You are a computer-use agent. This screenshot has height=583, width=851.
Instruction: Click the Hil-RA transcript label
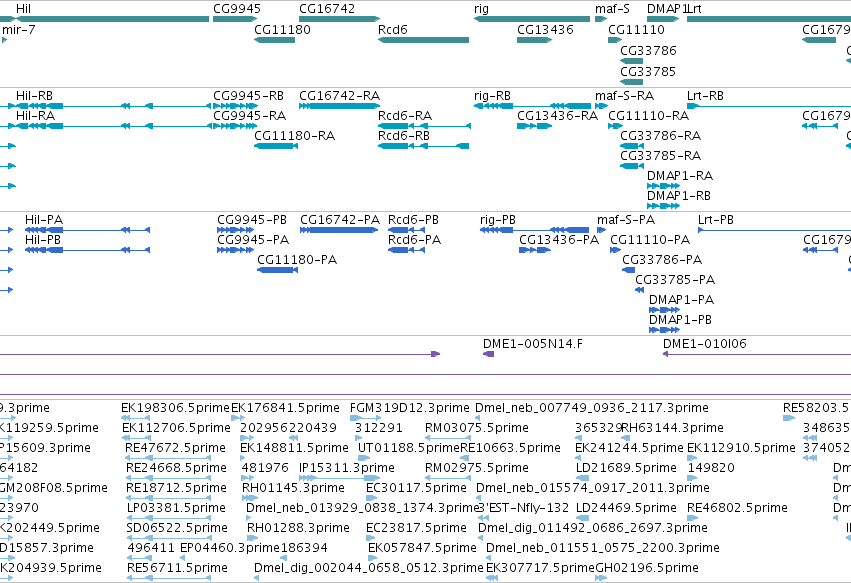35,116
